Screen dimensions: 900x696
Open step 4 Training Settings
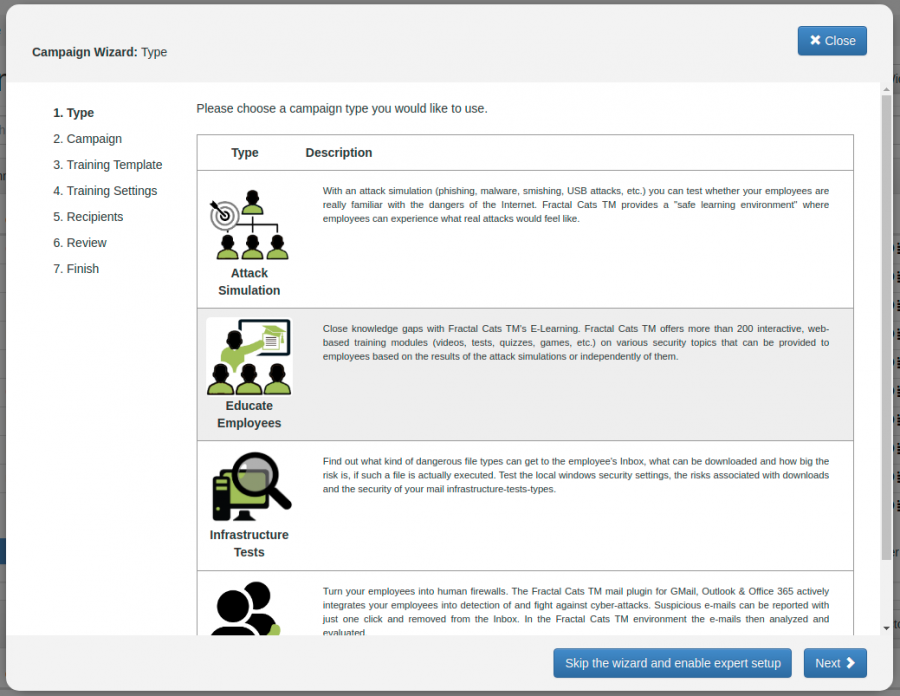coord(105,191)
